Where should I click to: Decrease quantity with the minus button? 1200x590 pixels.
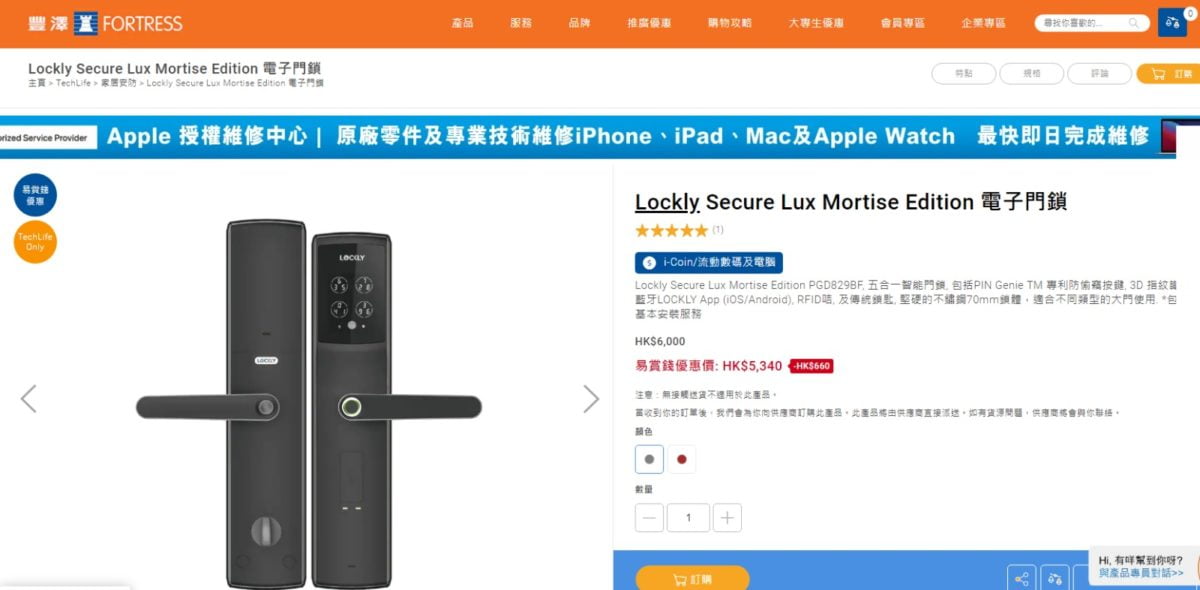tap(649, 518)
